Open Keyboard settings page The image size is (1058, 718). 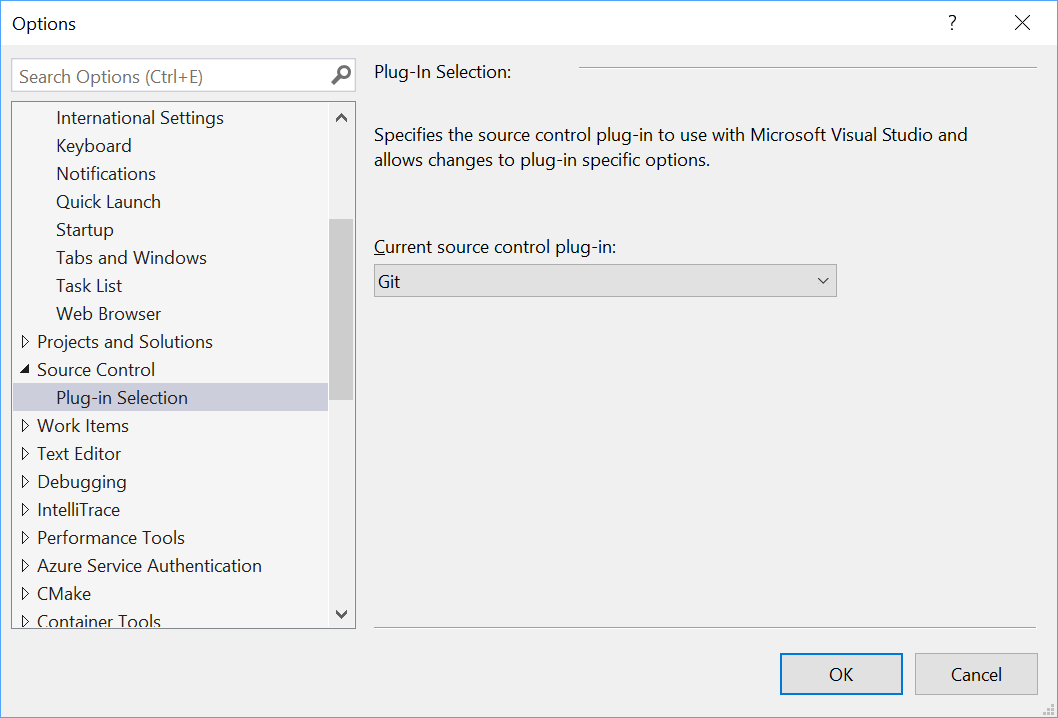(94, 146)
